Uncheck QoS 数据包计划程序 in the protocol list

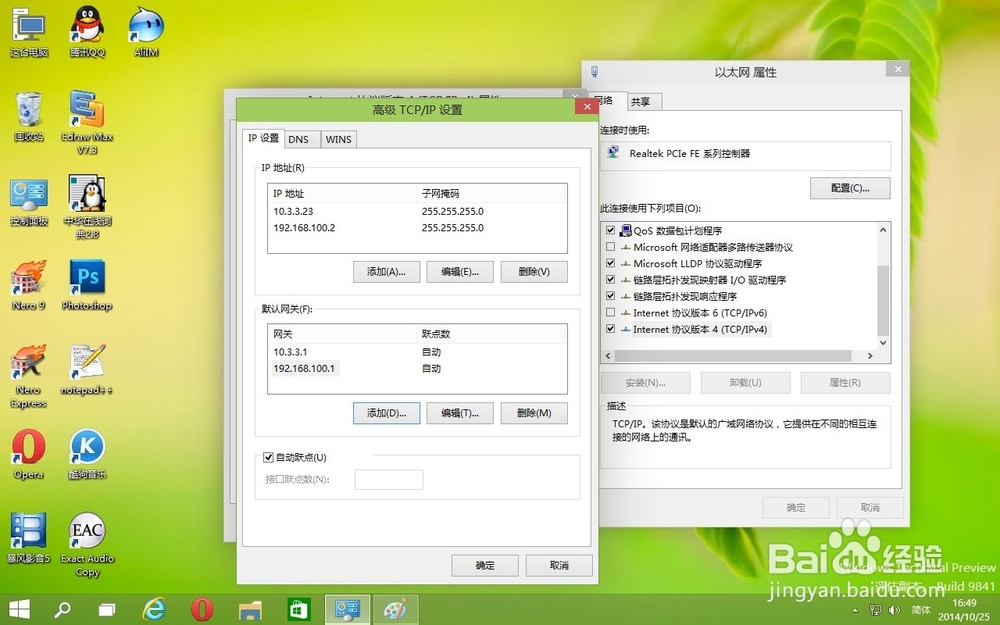click(609, 229)
